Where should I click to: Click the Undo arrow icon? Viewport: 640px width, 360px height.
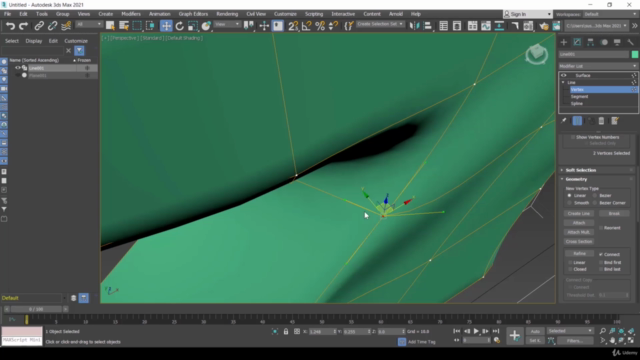pyautogui.click(x=10, y=26)
